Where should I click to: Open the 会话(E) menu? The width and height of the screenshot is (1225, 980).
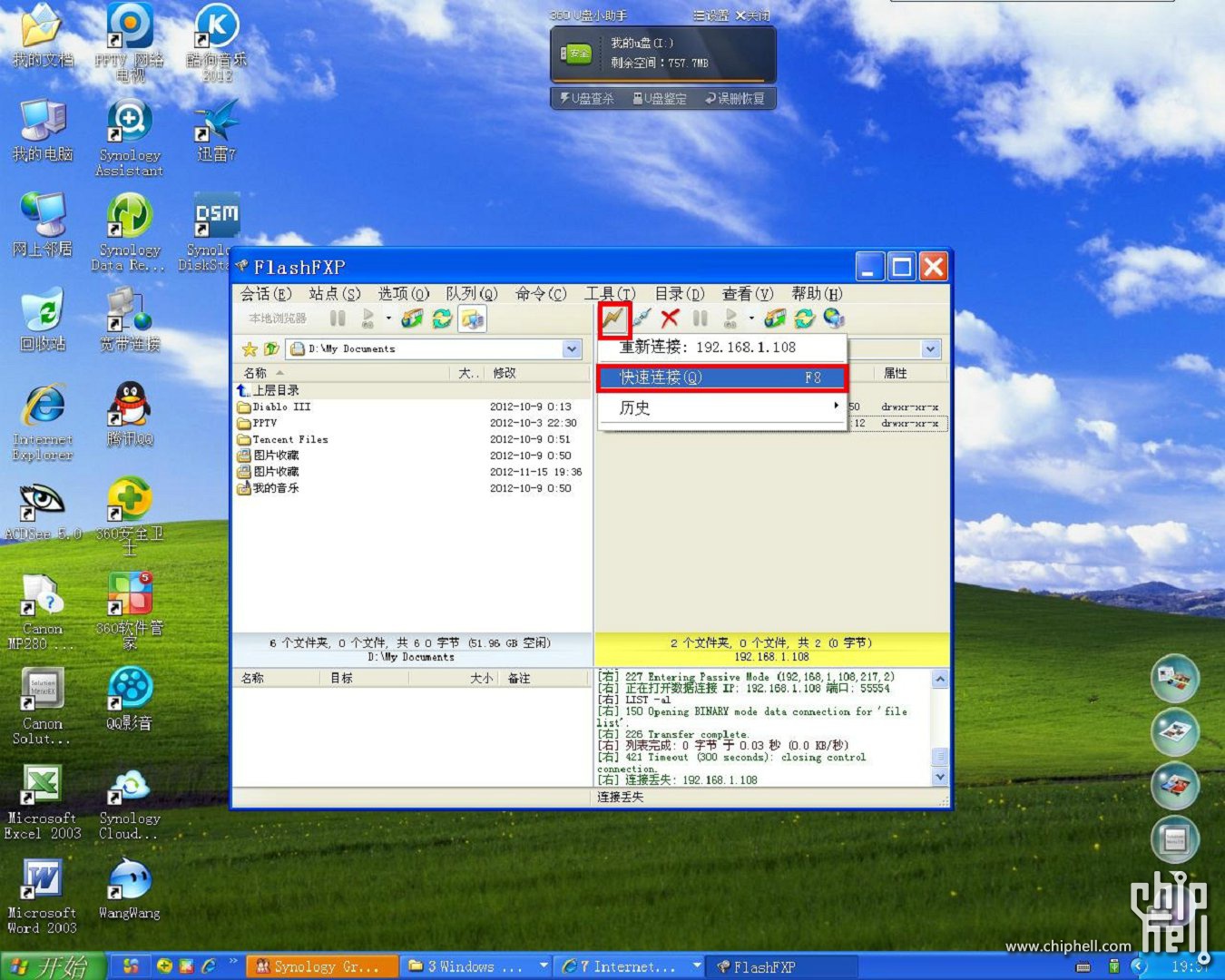[x=265, y=294]
